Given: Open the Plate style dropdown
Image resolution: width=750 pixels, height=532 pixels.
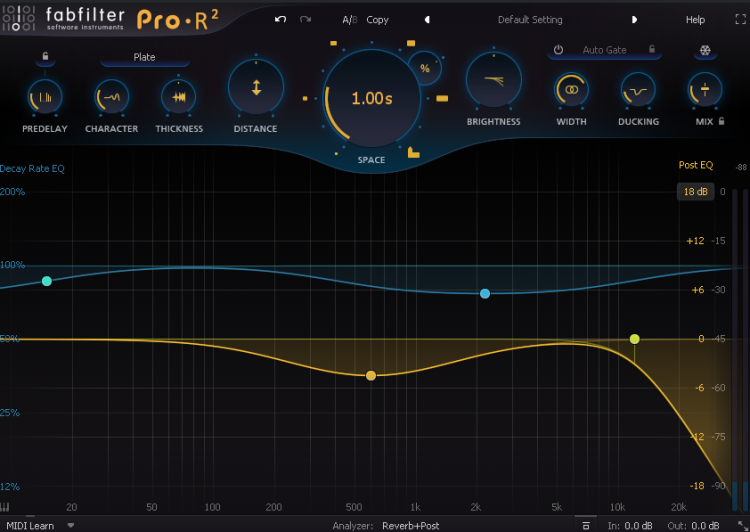Looking at the screenshot, I should [x=144, y=57].
